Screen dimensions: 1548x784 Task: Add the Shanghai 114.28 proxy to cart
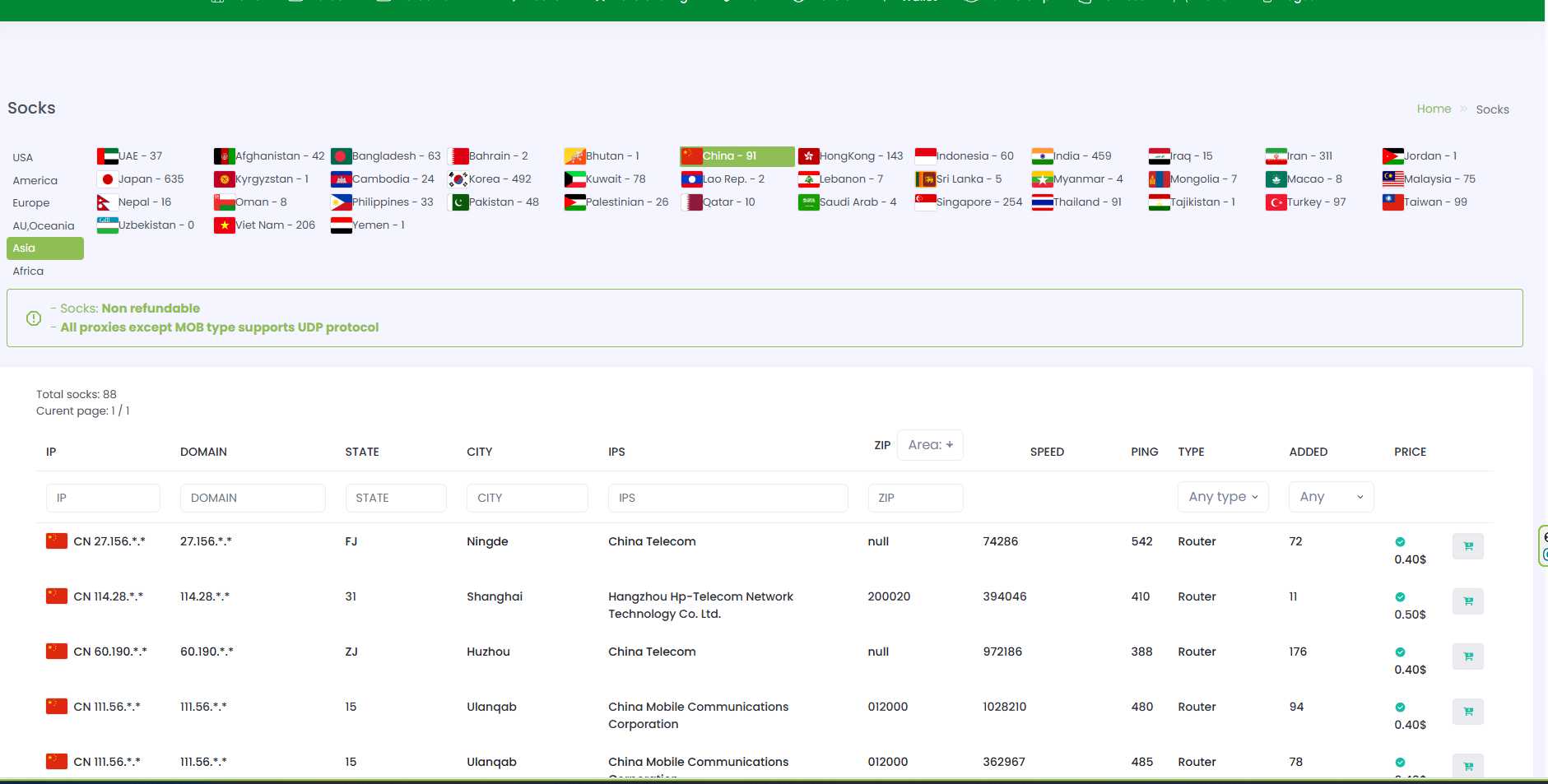pos(1467,601)
